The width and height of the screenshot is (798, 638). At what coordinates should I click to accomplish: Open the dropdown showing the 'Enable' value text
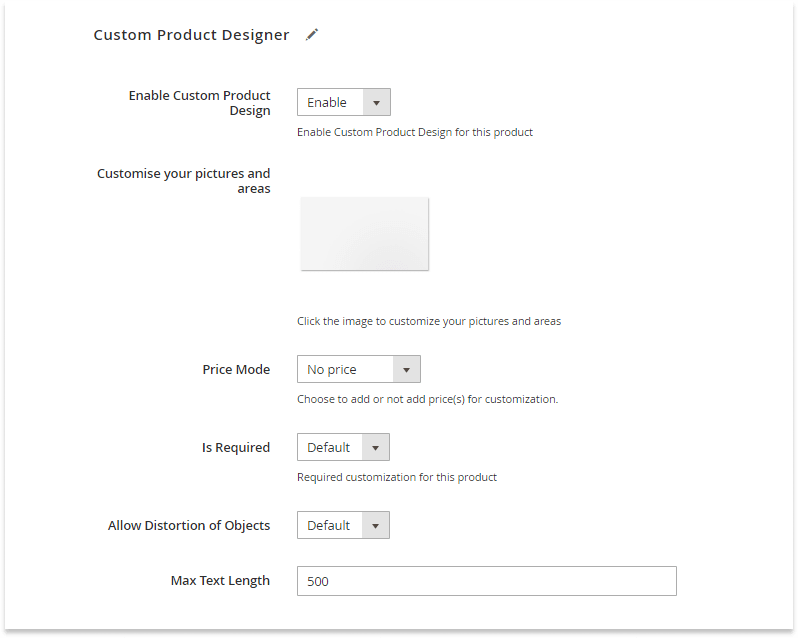coord(327,102)
